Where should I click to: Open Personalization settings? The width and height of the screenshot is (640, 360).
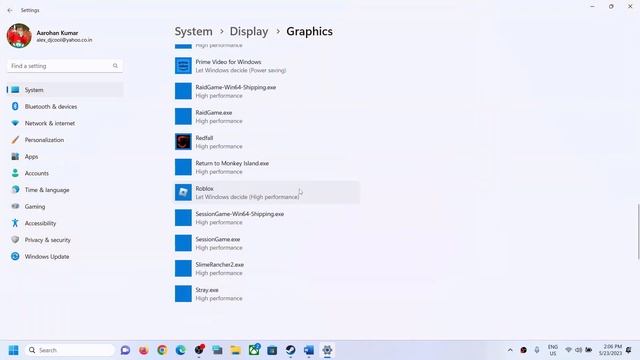(65, 140)
